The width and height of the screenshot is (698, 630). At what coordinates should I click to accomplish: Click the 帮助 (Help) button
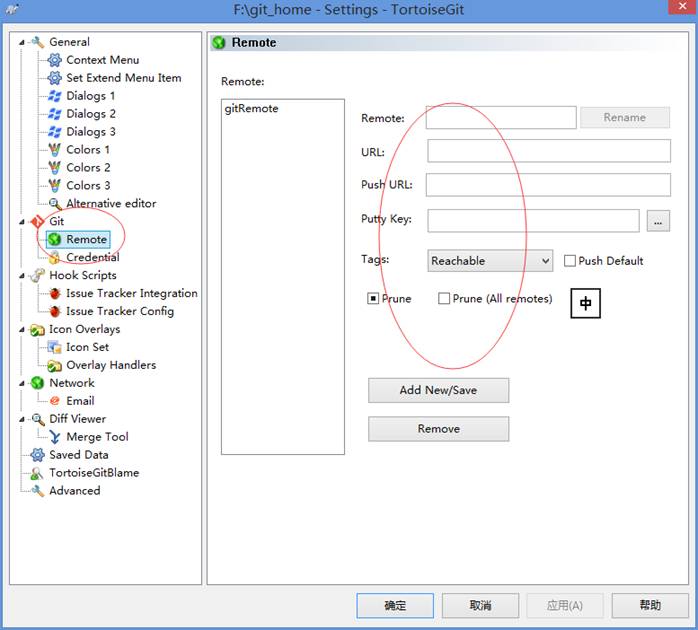(x=650, y=606)
